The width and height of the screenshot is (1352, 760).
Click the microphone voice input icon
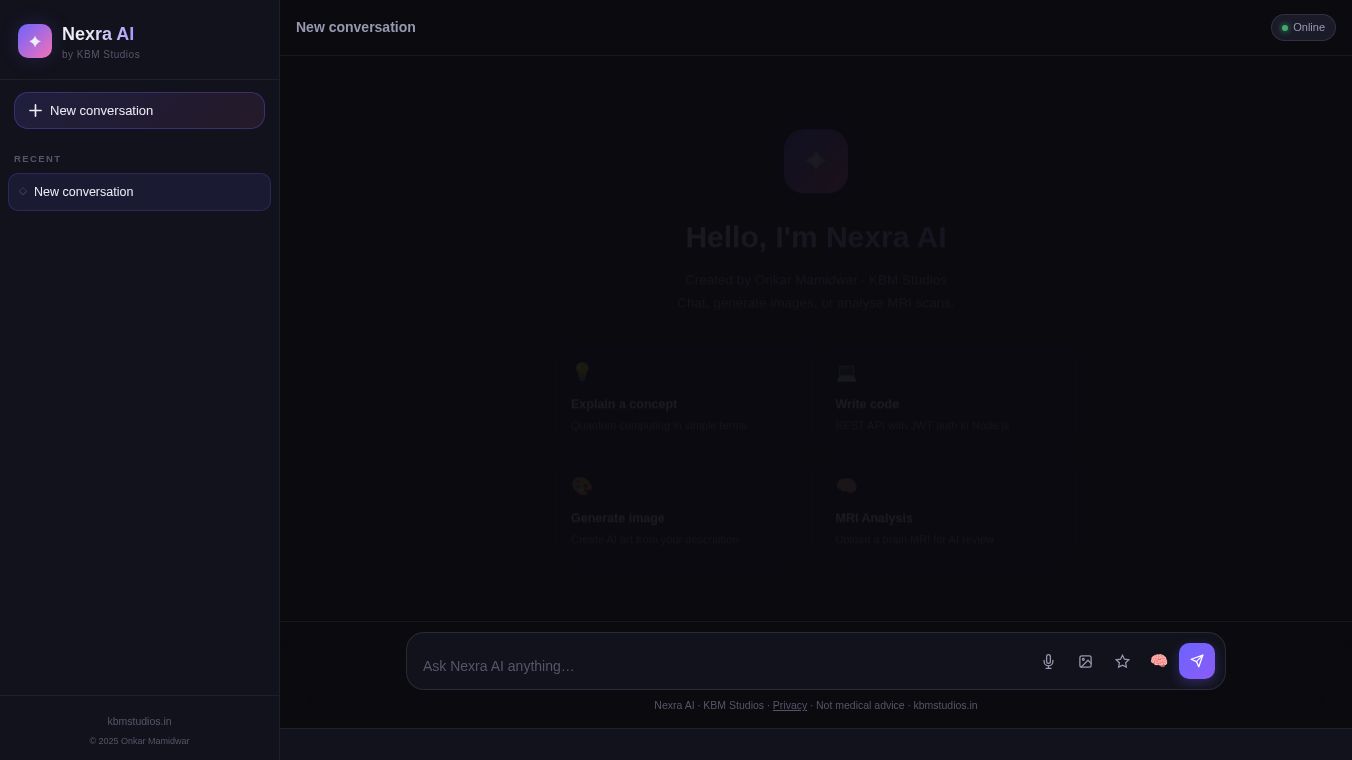tap(1048, 661)
